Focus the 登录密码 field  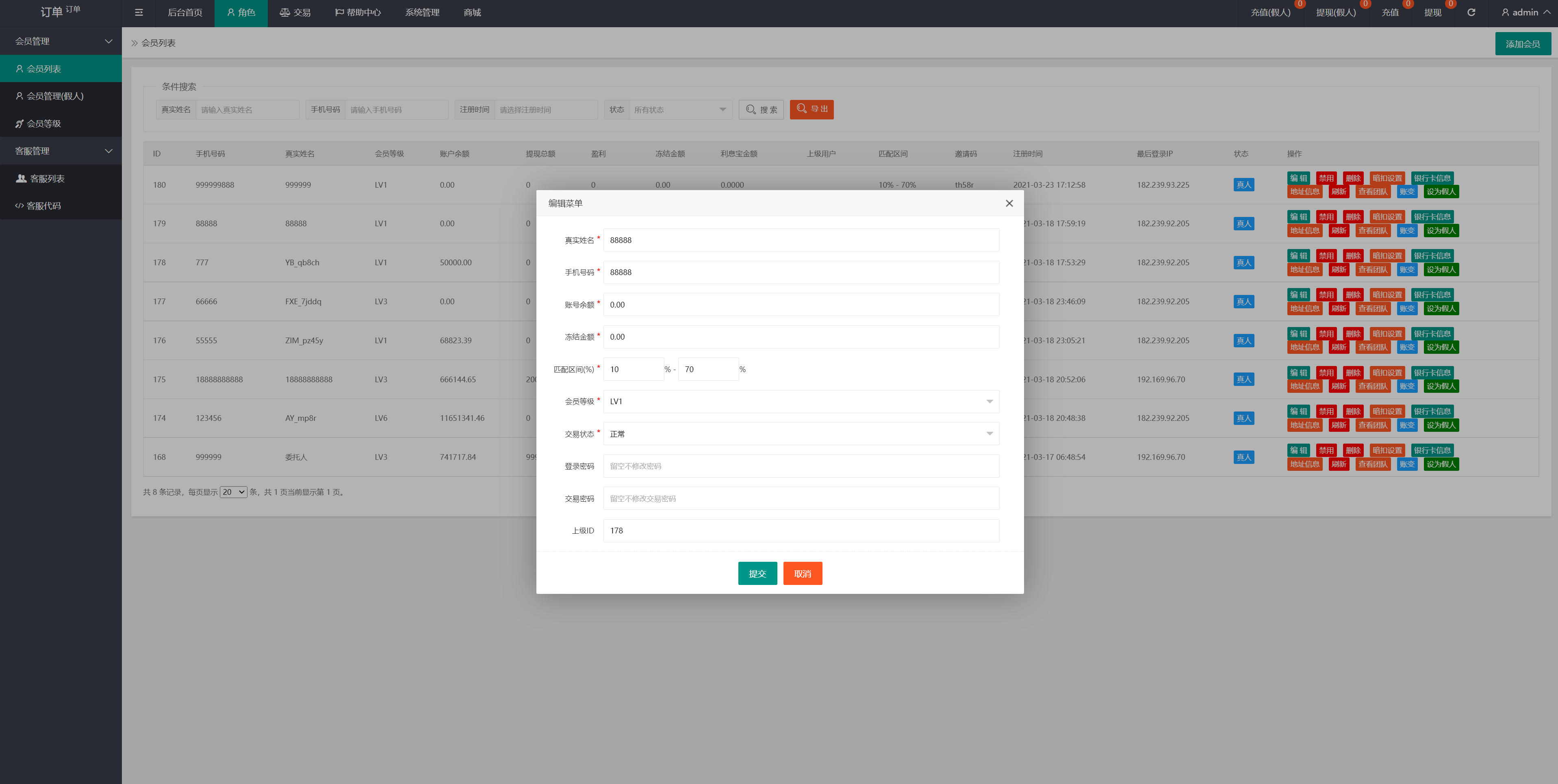click(801, 466)
